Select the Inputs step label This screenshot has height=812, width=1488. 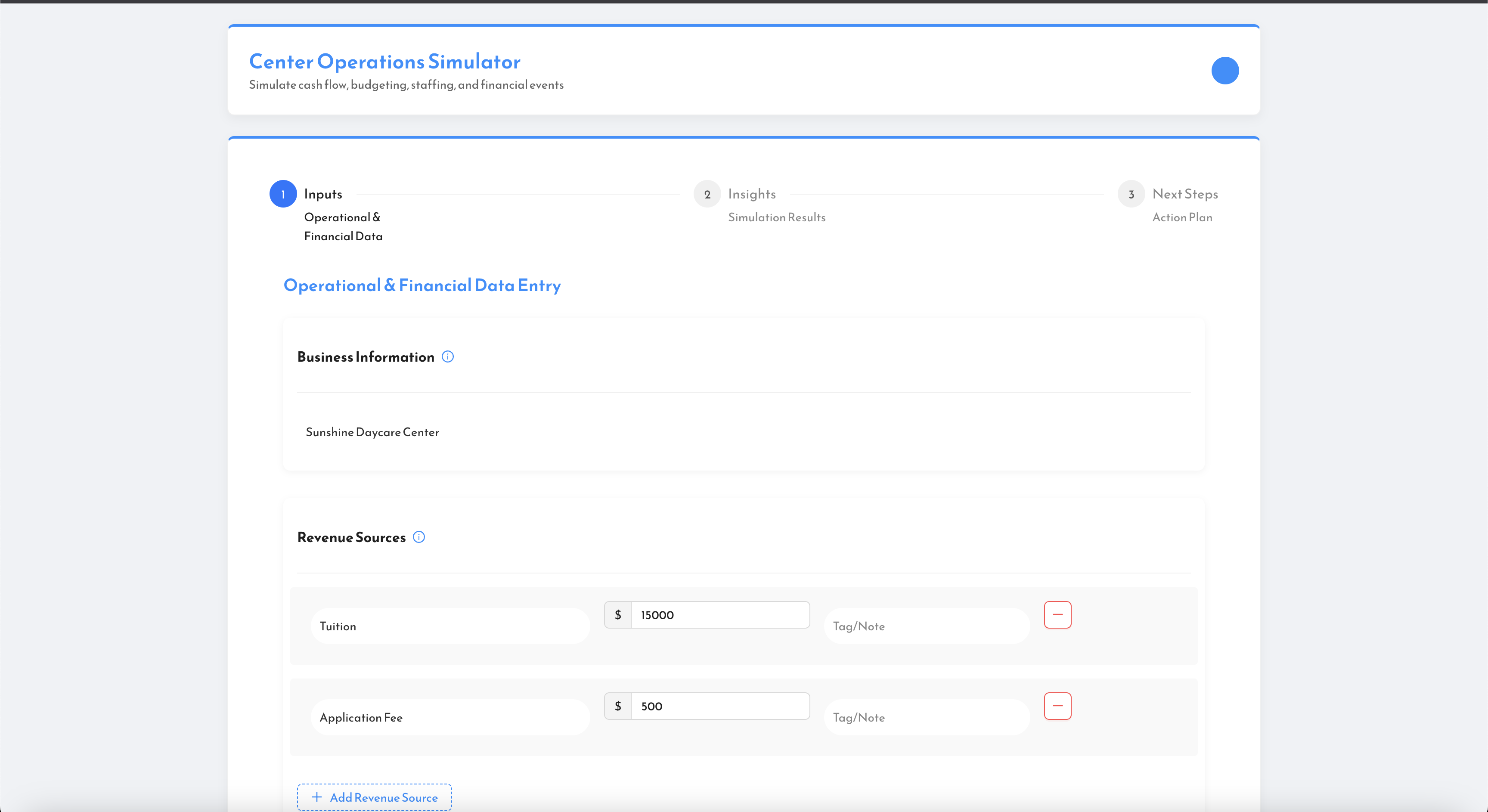pos(323,194)
